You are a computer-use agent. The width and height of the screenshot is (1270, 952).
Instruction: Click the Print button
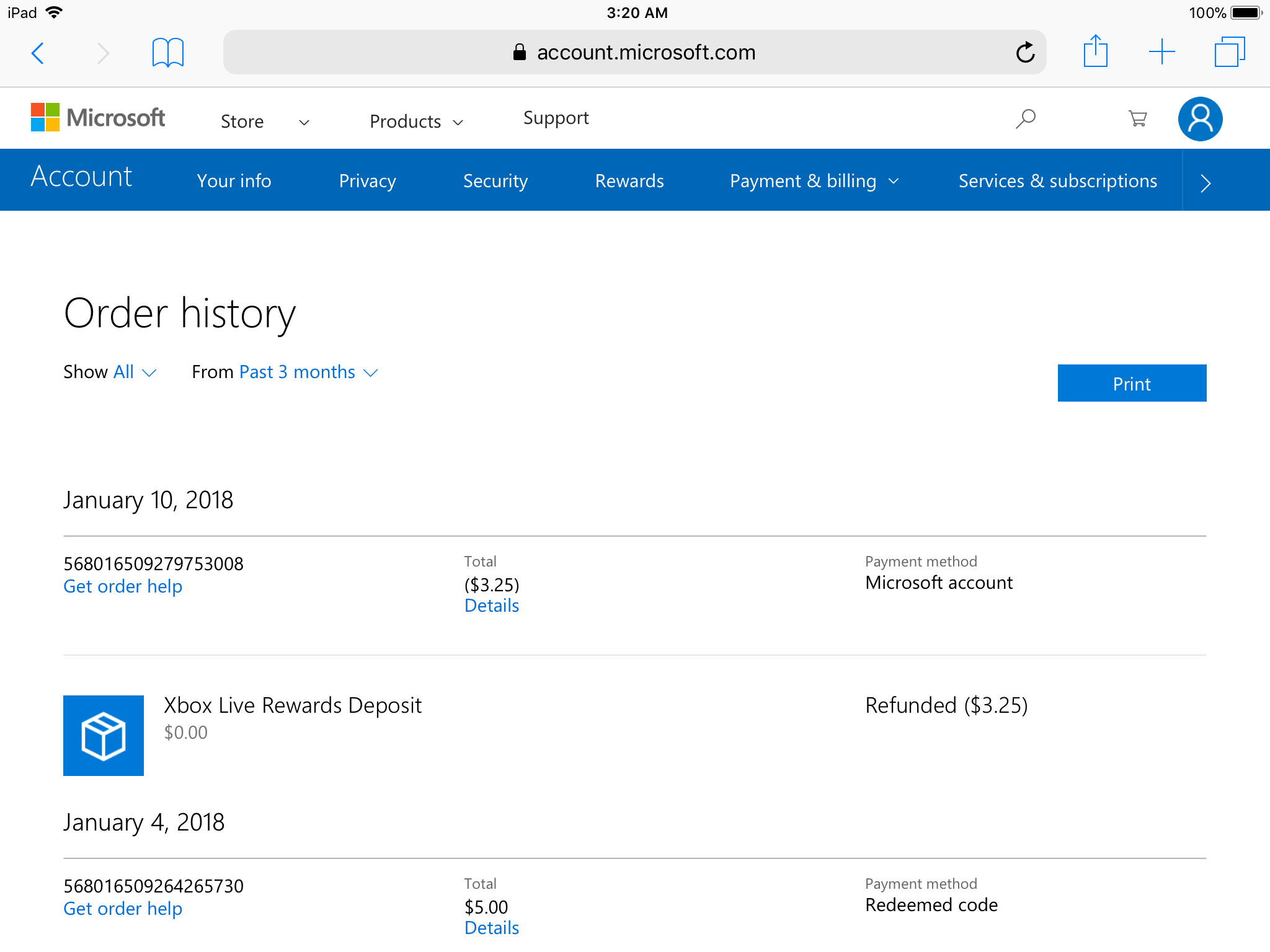click(x=1132, y=383)
